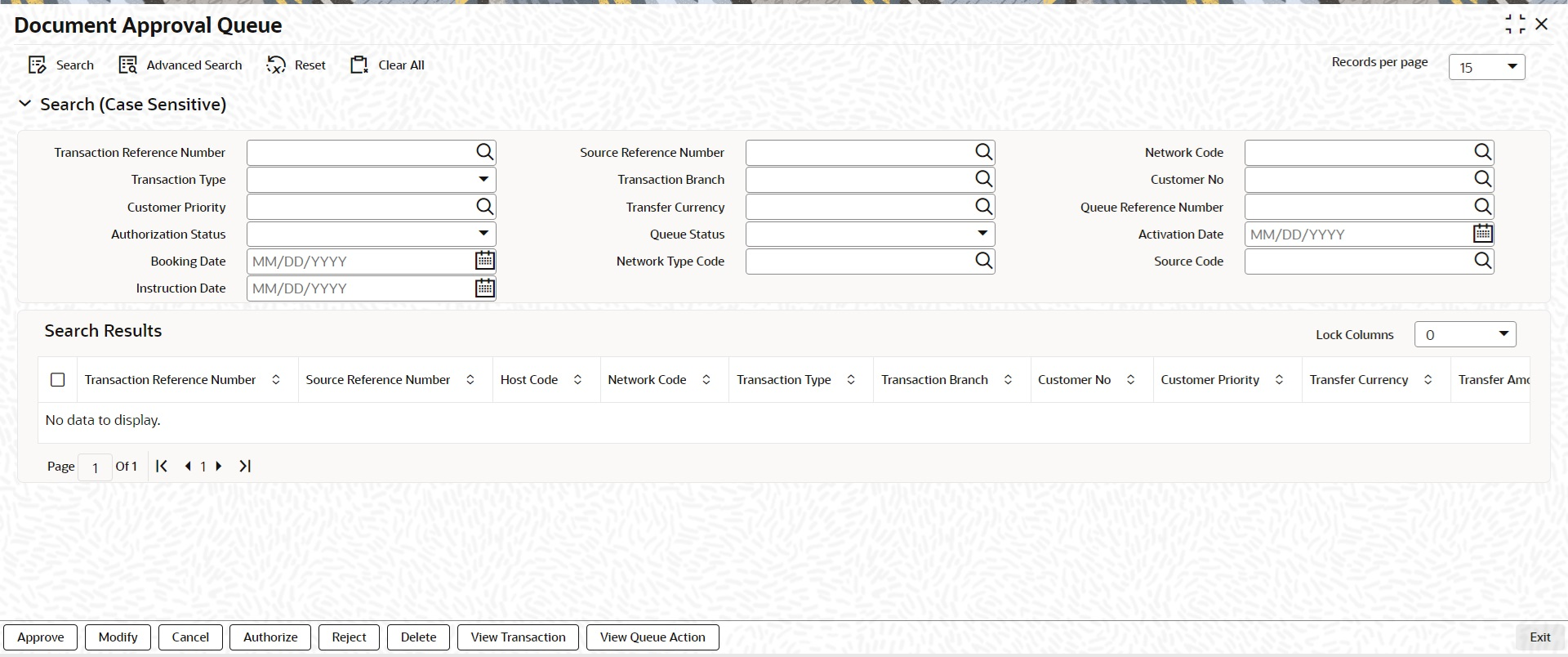The width and height of the screenshot is (1568, 657).
Task: Go to next results page
Action: [x=218, y=466]
